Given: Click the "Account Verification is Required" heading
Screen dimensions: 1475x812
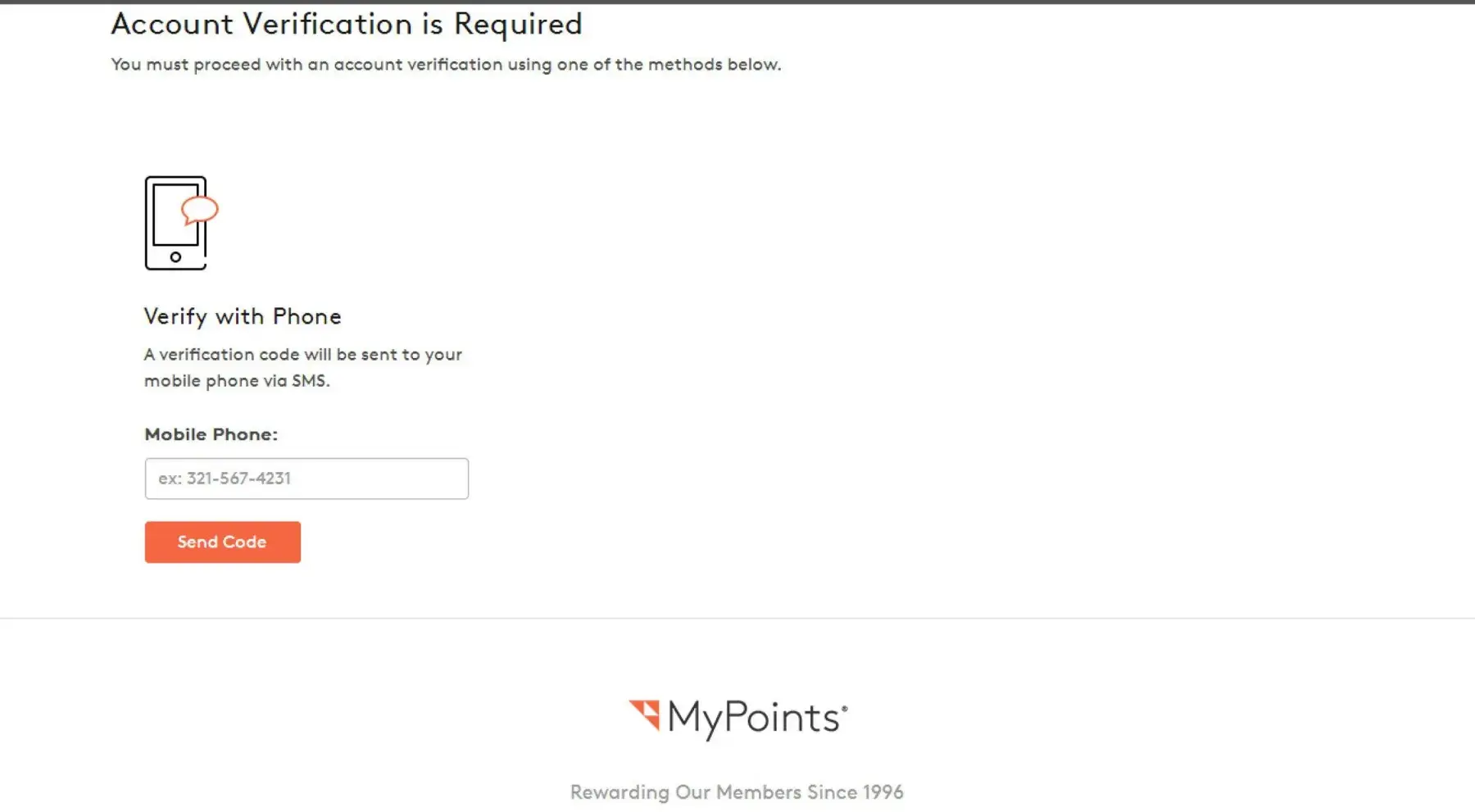Looking at the screenshot, I should tap(347, 25).
